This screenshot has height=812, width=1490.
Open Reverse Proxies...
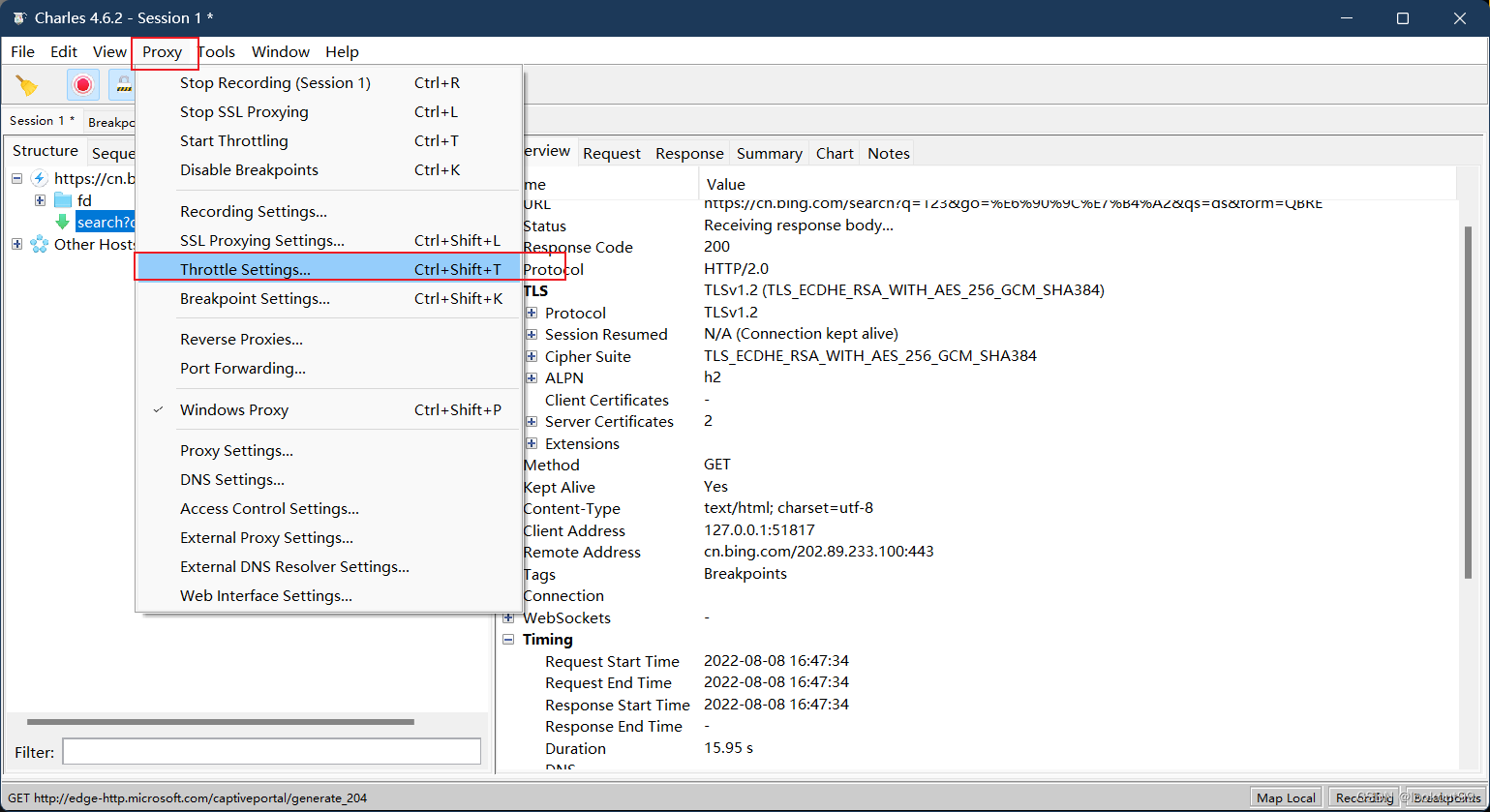point(329,340)
